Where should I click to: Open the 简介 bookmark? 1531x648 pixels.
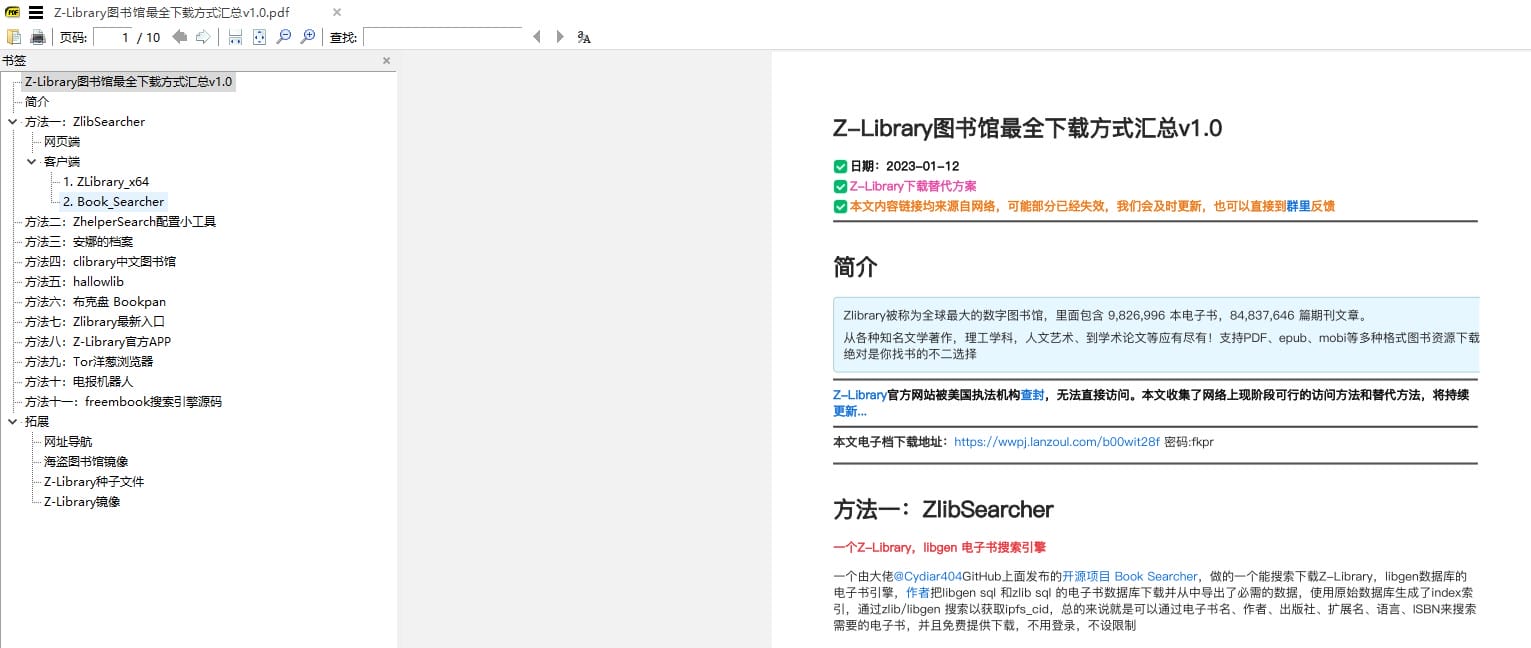click(x=37, y=102)
